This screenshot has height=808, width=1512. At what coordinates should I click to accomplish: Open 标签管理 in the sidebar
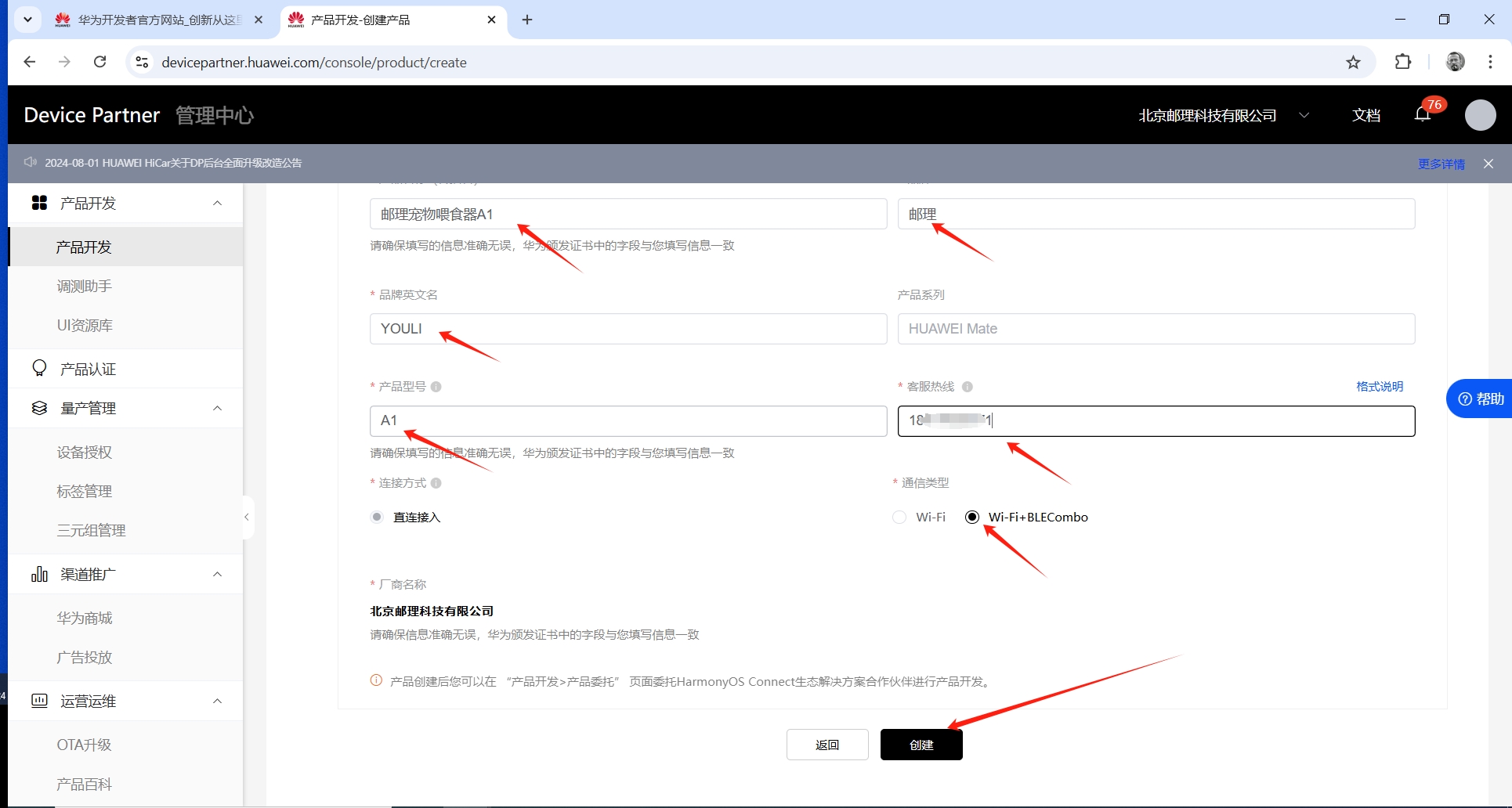point(84,491)
